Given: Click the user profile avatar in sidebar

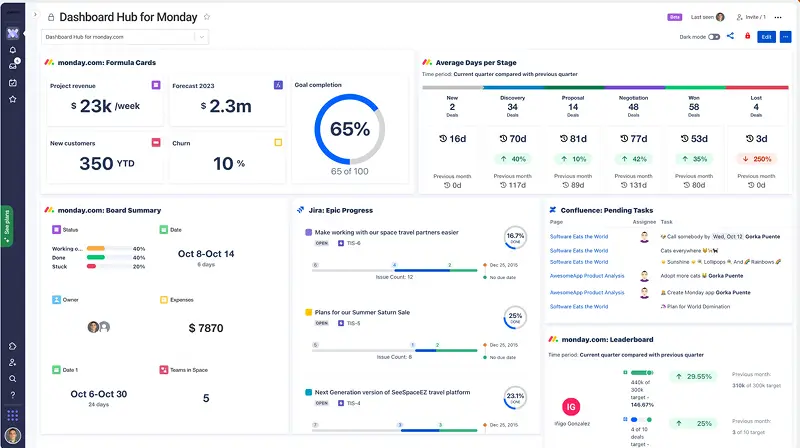Looking at the screenshot, I should (13, 435).
